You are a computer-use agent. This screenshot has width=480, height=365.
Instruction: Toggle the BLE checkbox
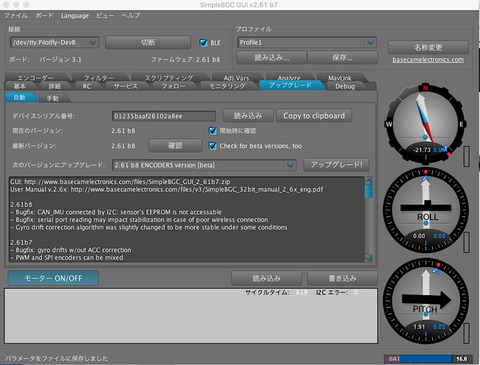click(x=203, y=43)
